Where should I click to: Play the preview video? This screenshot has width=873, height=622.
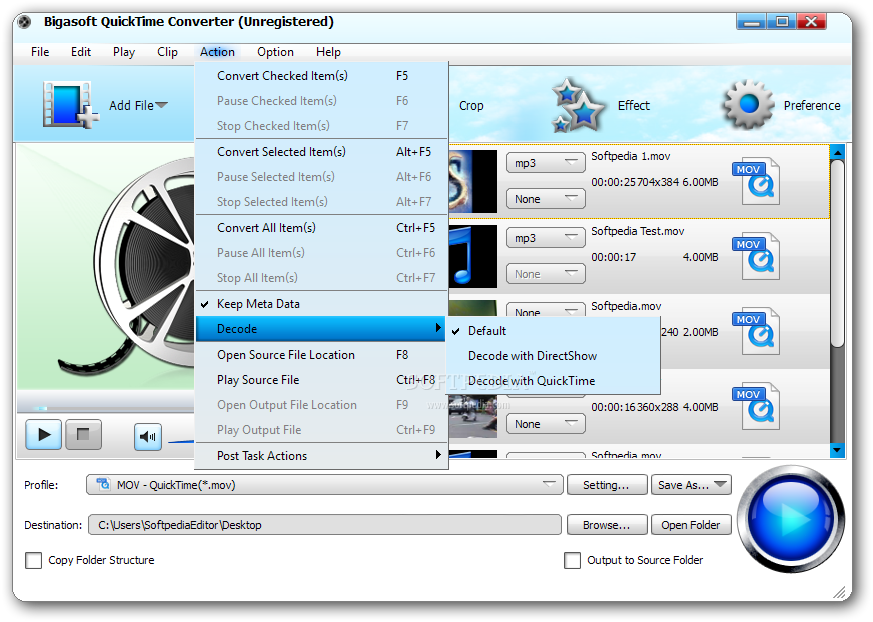pos(43,434)
